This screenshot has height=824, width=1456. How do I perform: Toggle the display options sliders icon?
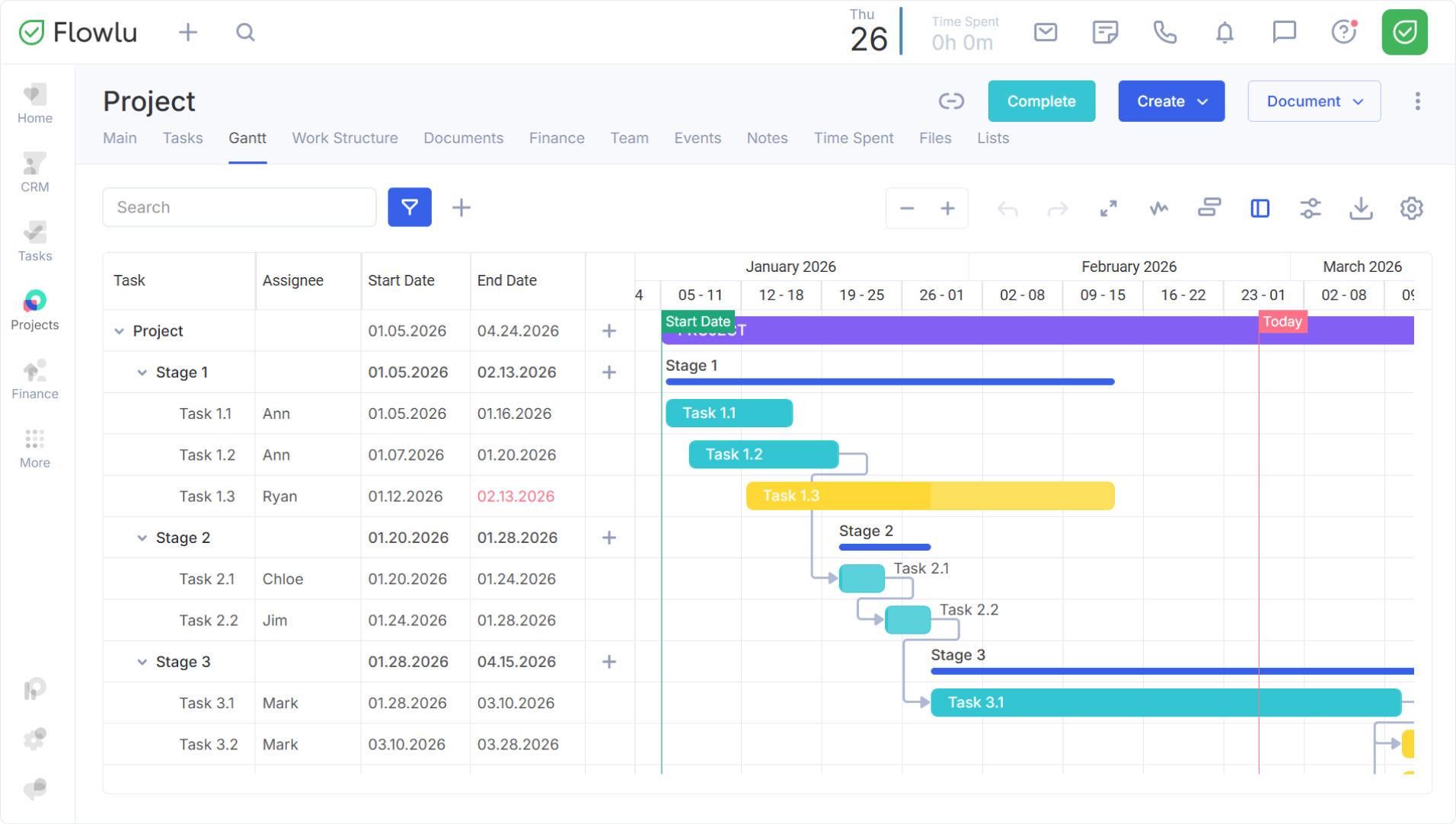[1310, 208]
